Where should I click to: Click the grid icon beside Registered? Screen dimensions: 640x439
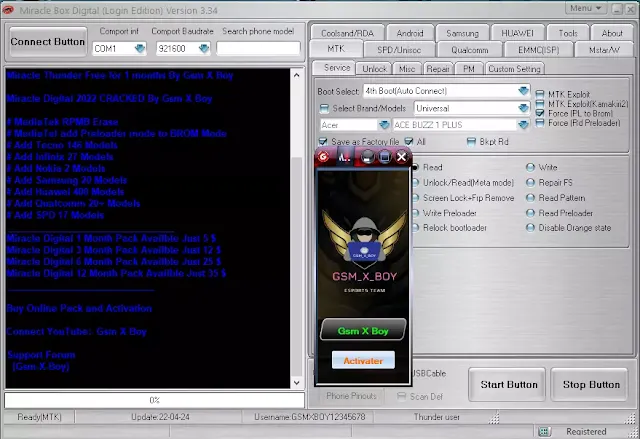[544, 431]
